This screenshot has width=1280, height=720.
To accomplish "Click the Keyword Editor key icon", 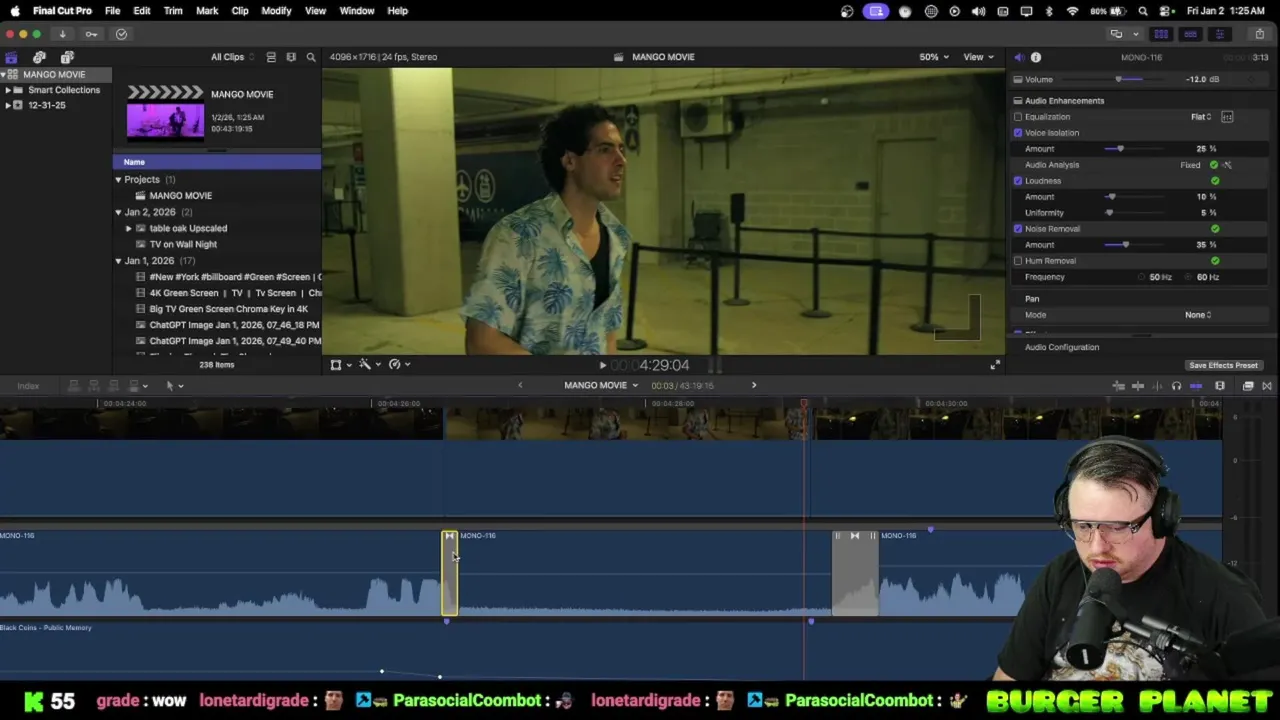I will coord(91,34).
